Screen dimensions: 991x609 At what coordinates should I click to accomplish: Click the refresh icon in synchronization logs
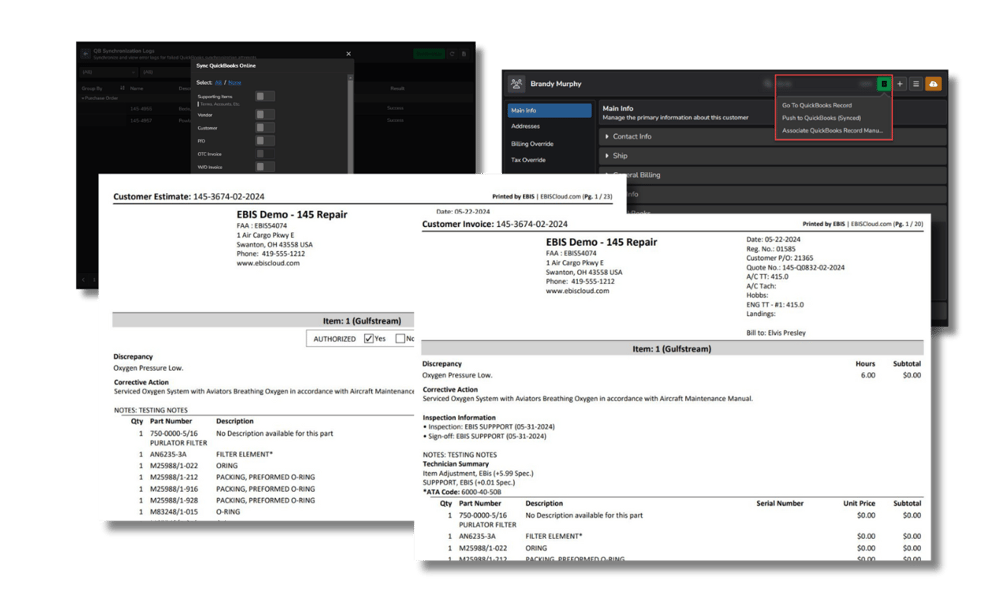coord(453,54)
